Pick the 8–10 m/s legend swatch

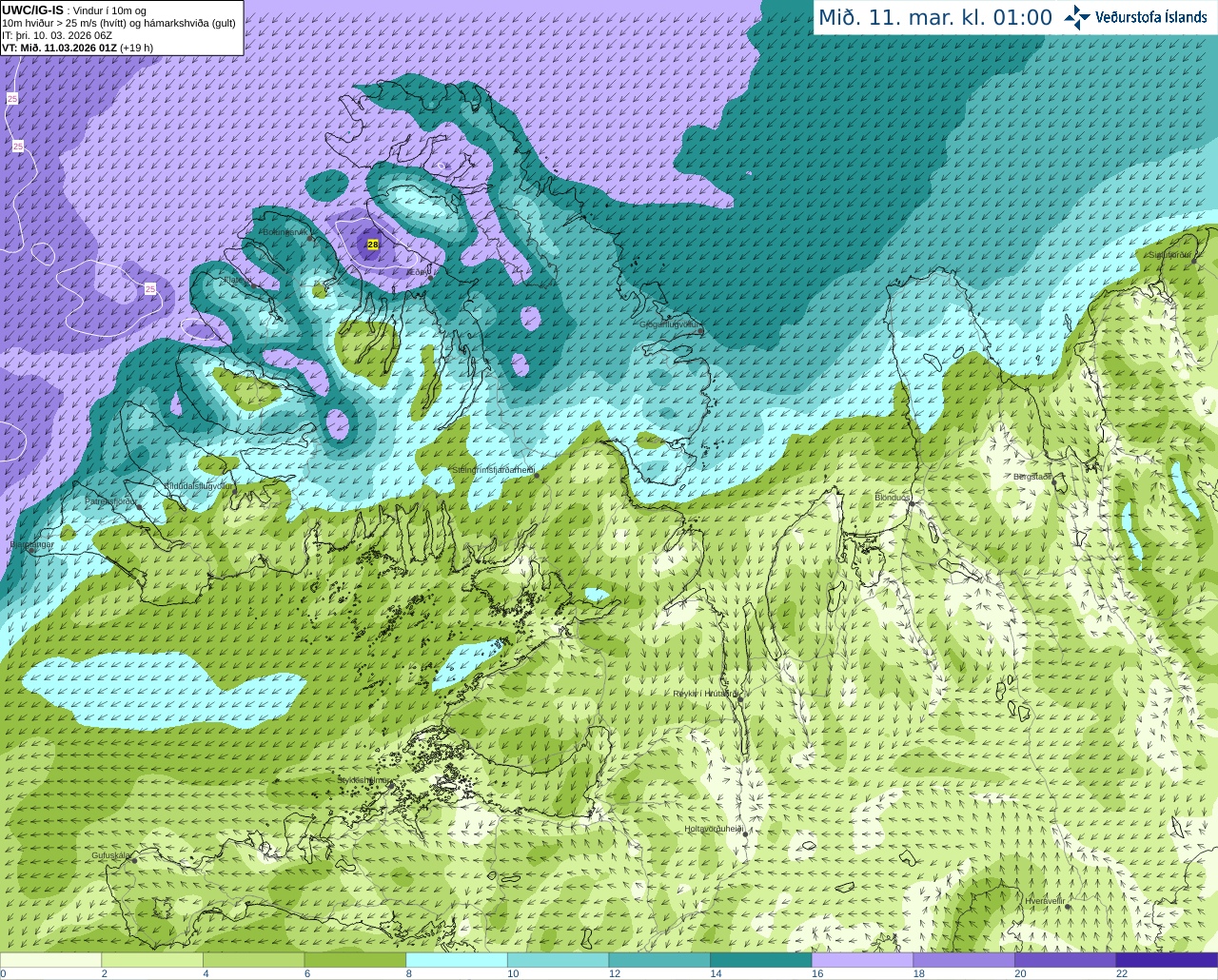[x=457, y=960]
